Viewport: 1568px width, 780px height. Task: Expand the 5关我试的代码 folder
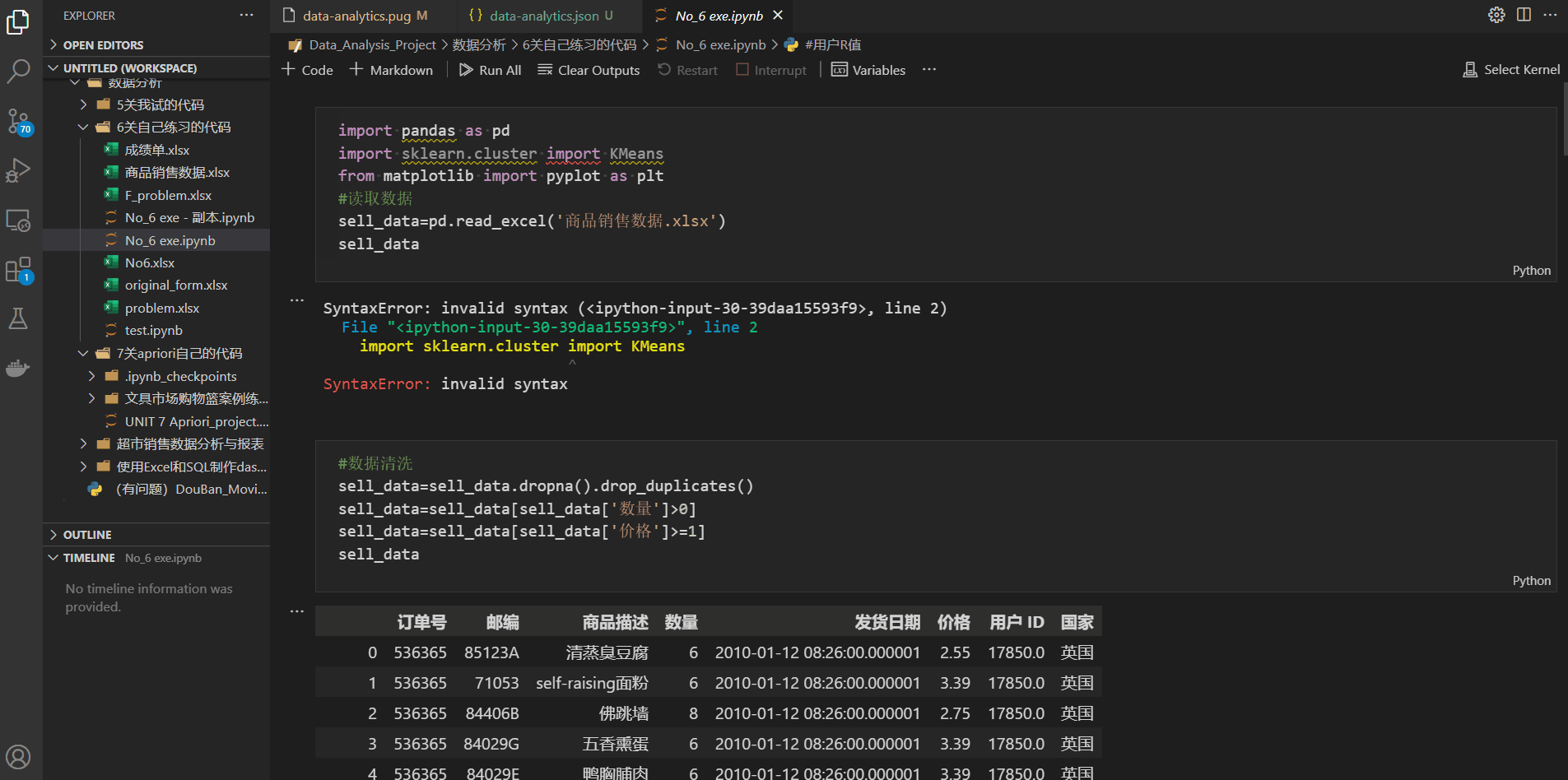pos(160,104)
